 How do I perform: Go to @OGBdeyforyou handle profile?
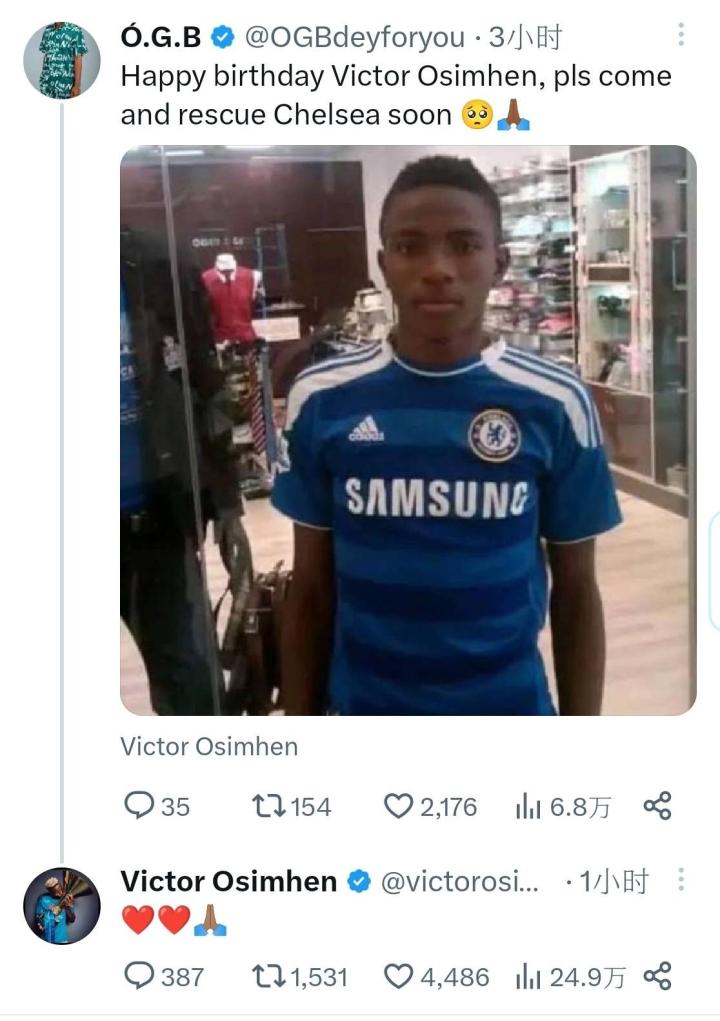[355, 38]
